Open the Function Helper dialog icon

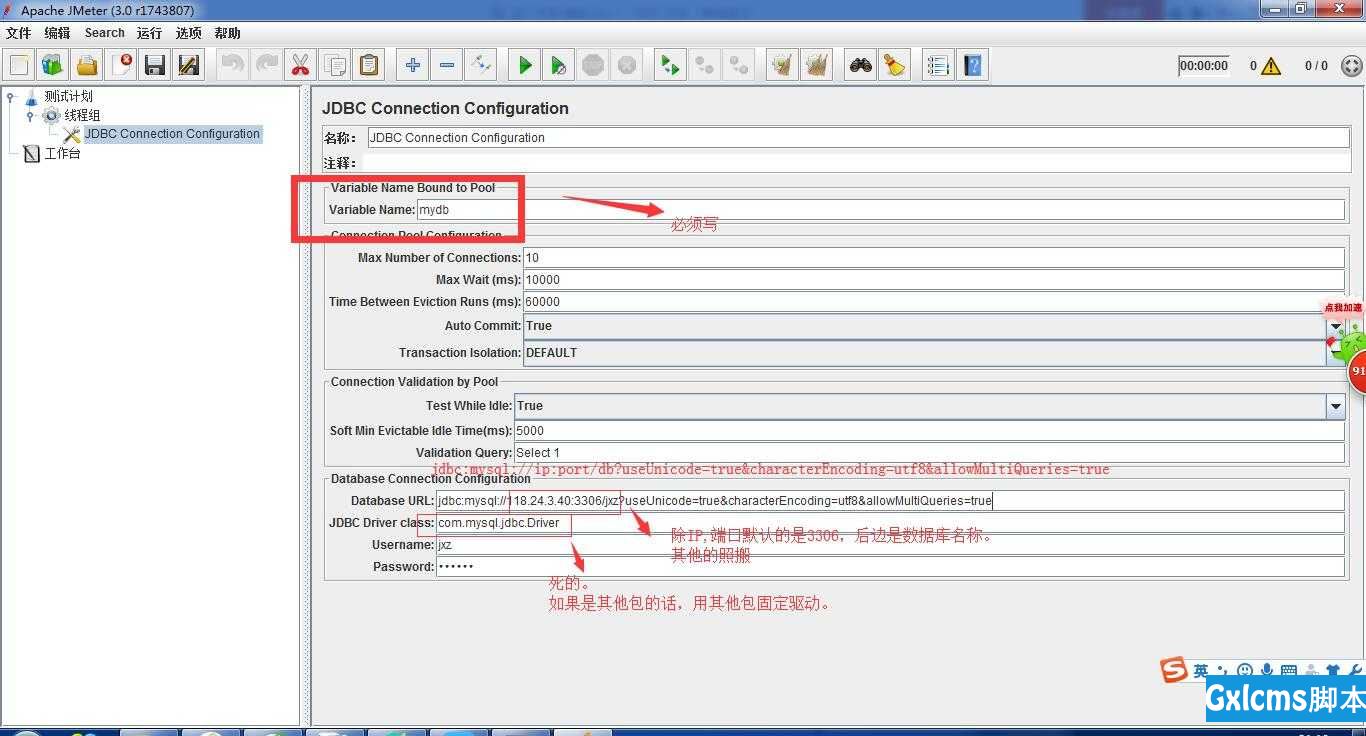coord(938,65)
